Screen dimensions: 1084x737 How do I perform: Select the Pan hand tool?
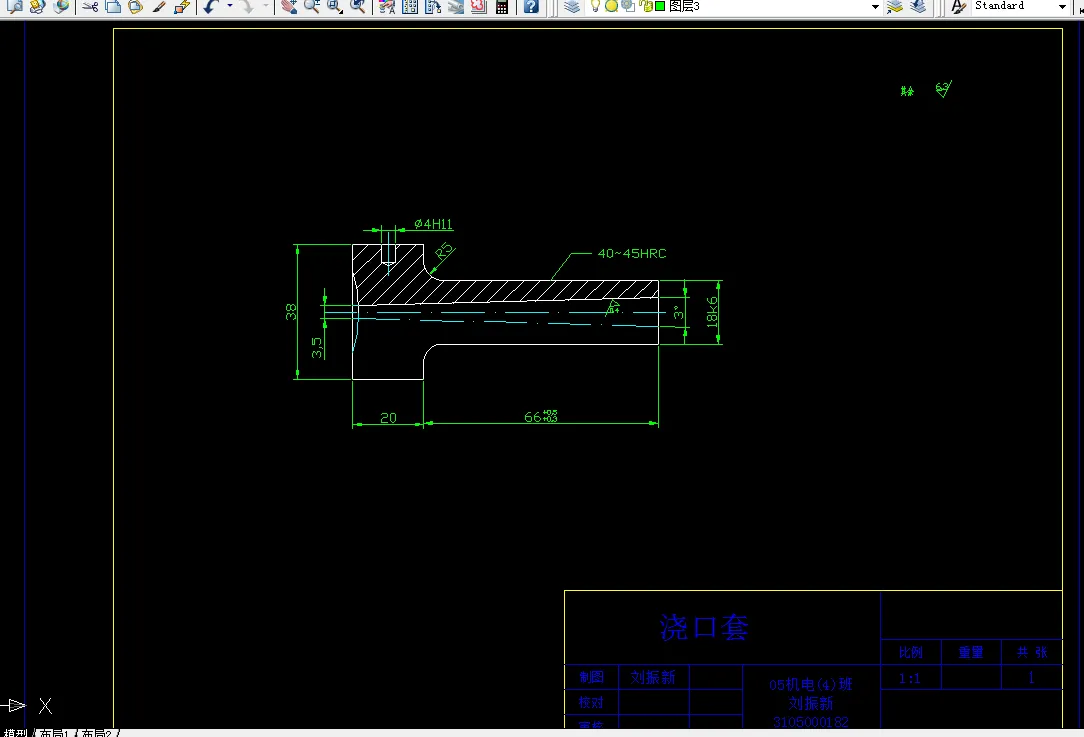coord(289,7)
